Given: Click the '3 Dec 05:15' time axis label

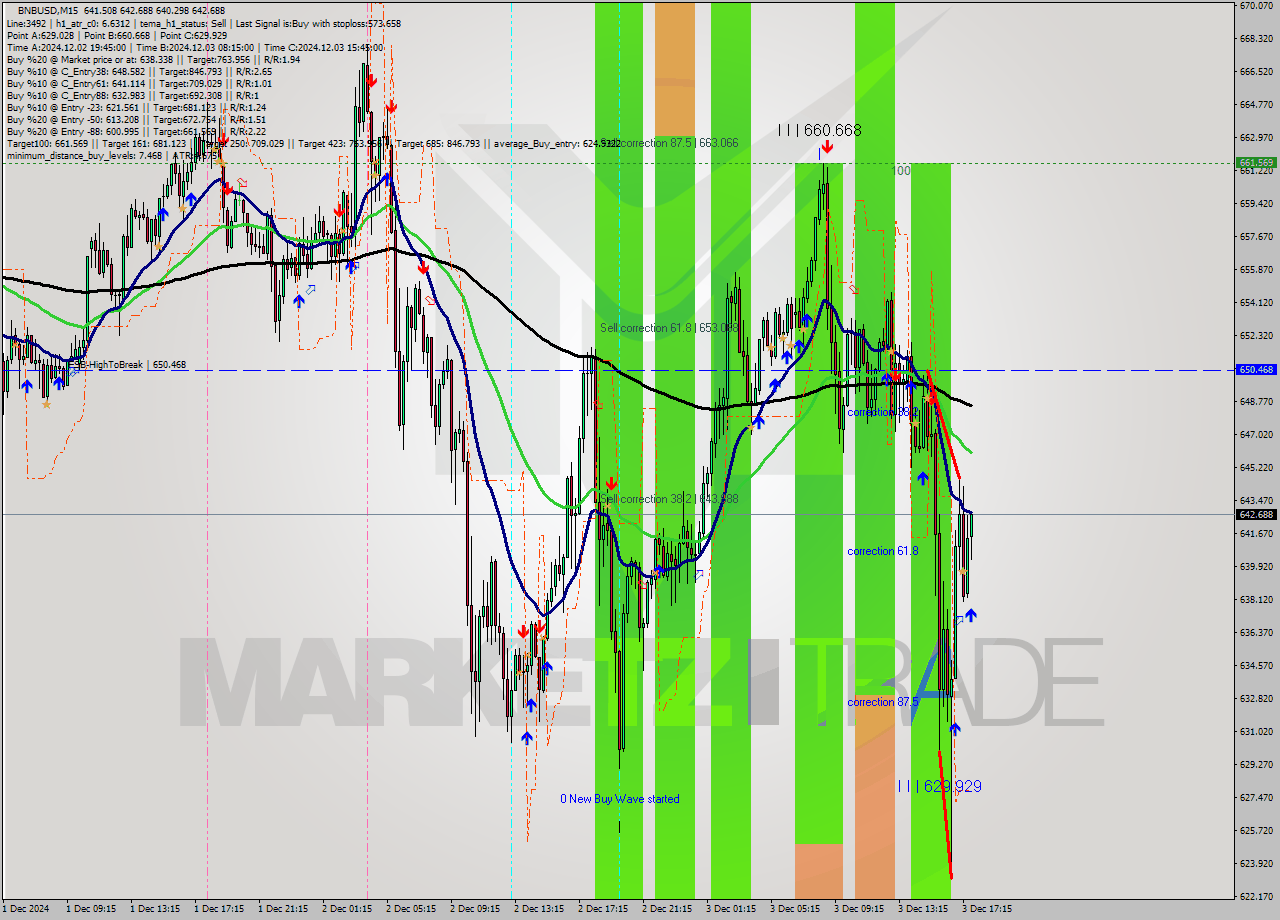Looking at the screenshot, I should [795, 909].
